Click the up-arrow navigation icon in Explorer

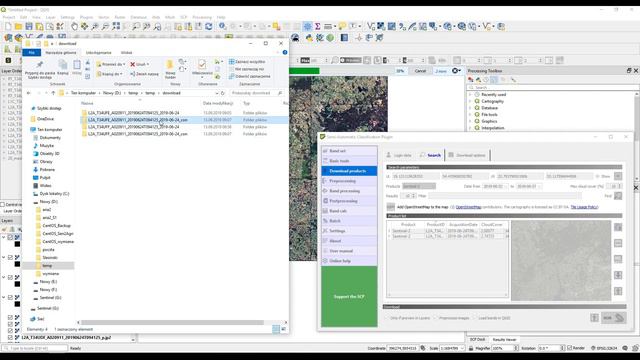[53, 93]
